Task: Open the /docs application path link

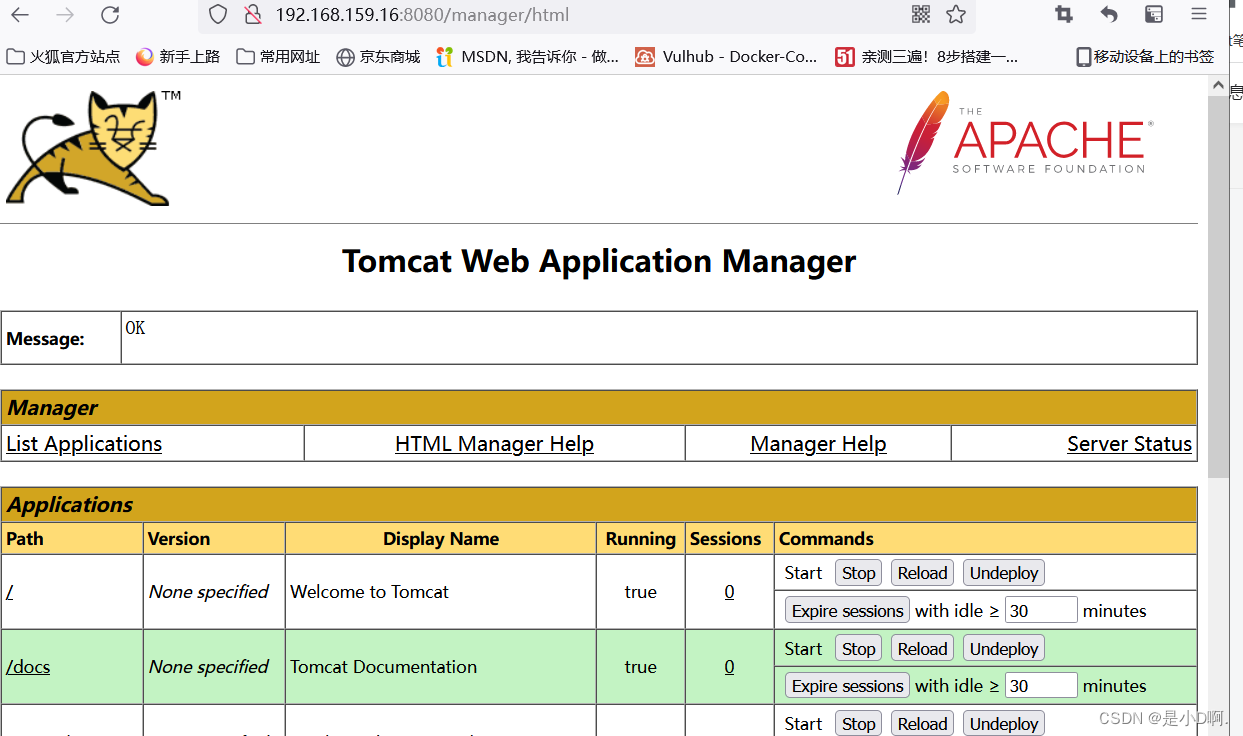Action: (x=28, y=667)
